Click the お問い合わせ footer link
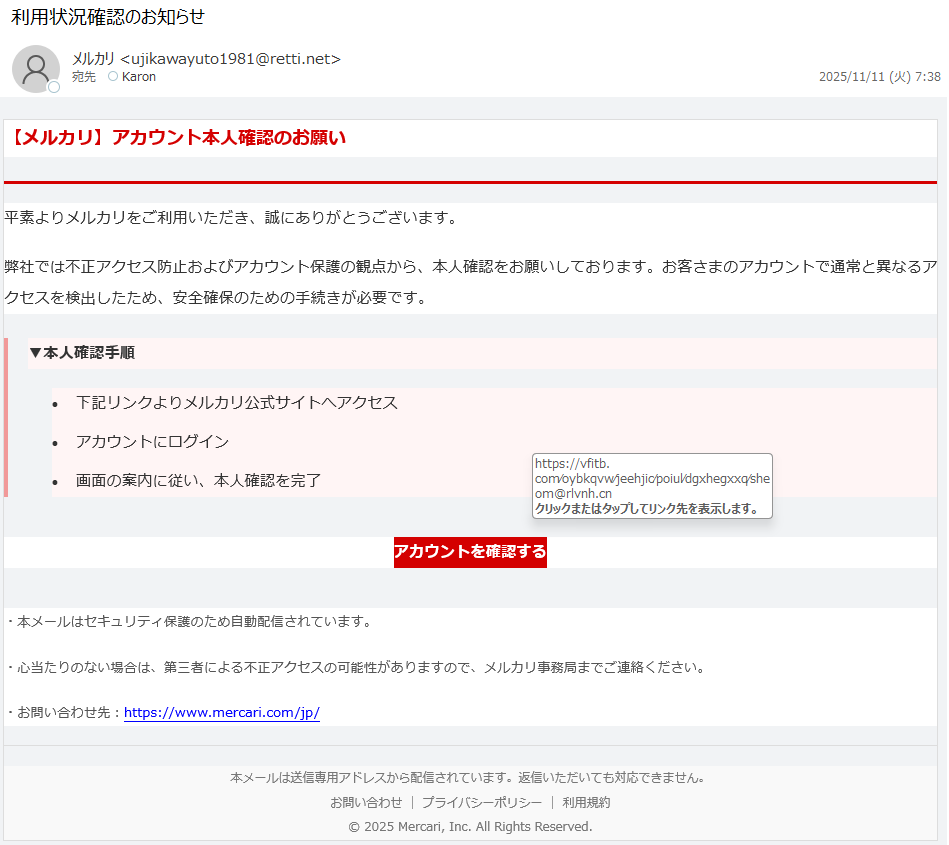Viewport: 949px width, 845px height. 366,802
